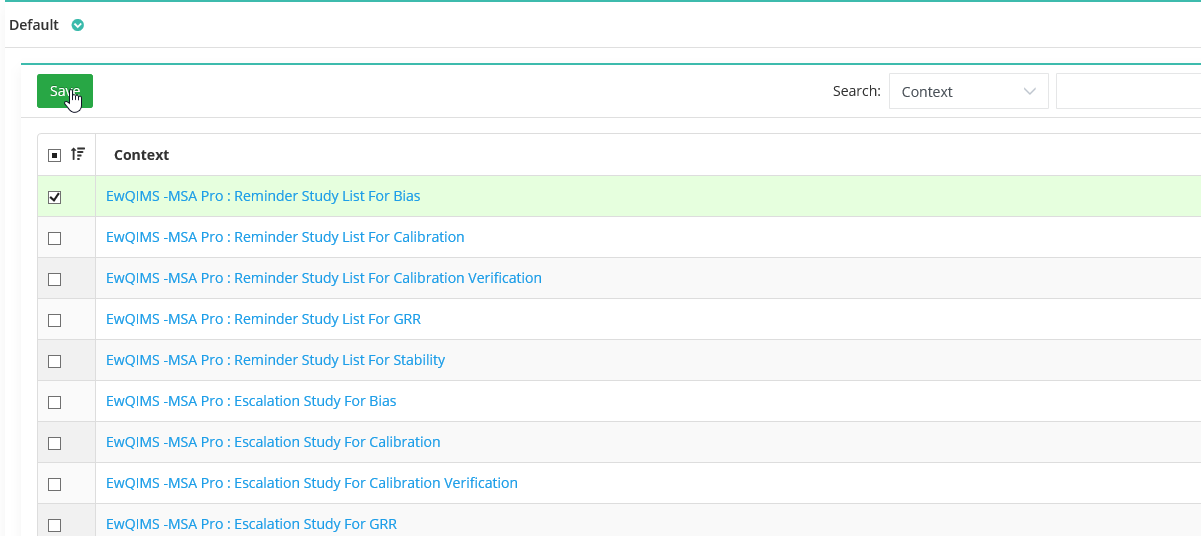1201x536 pixels.
Task: Click the sort order icon in header
Action: click(x=78, y=154)
